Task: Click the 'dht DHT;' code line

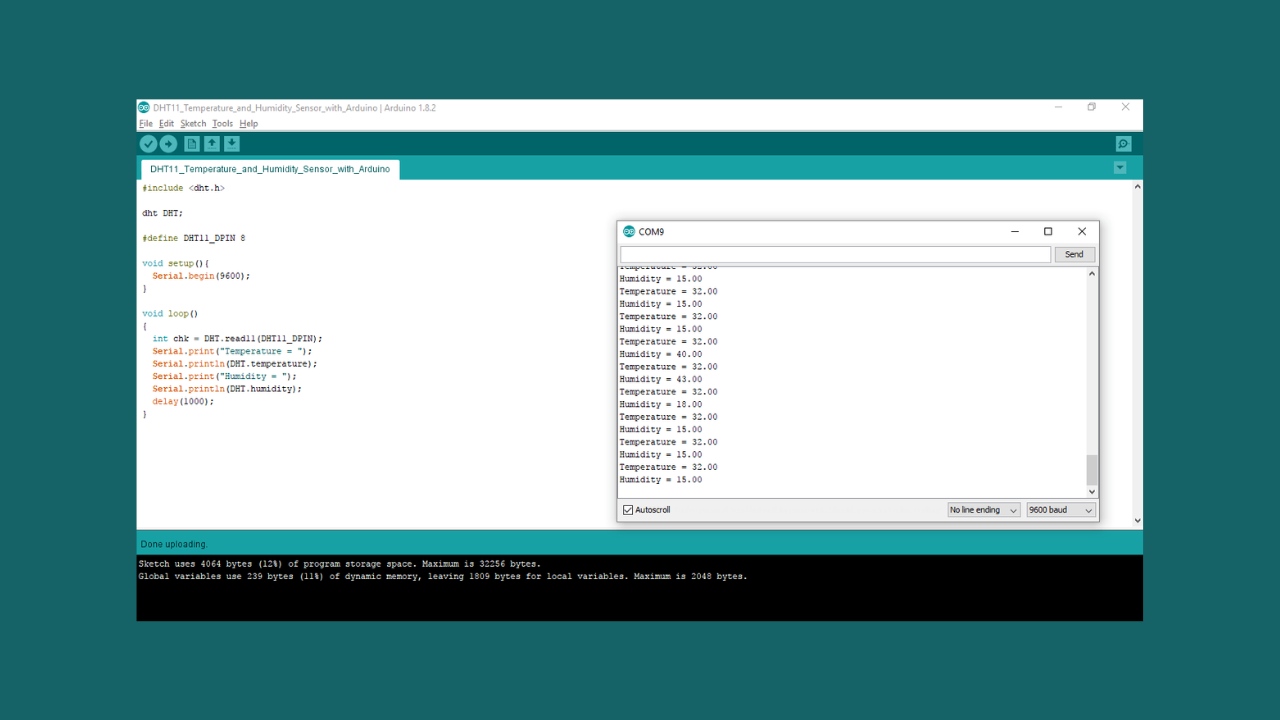Action: coord(162,213)
